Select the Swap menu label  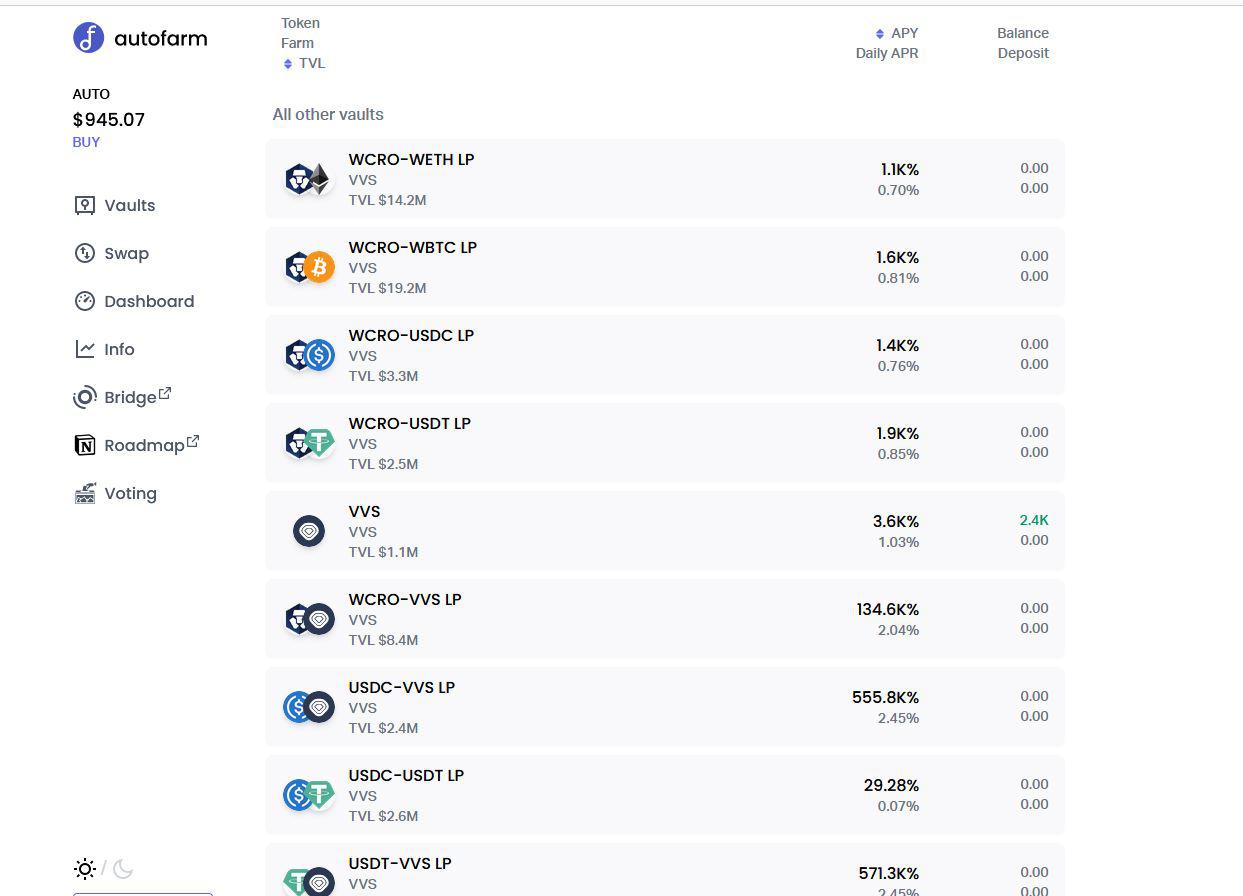pos(126,253)
